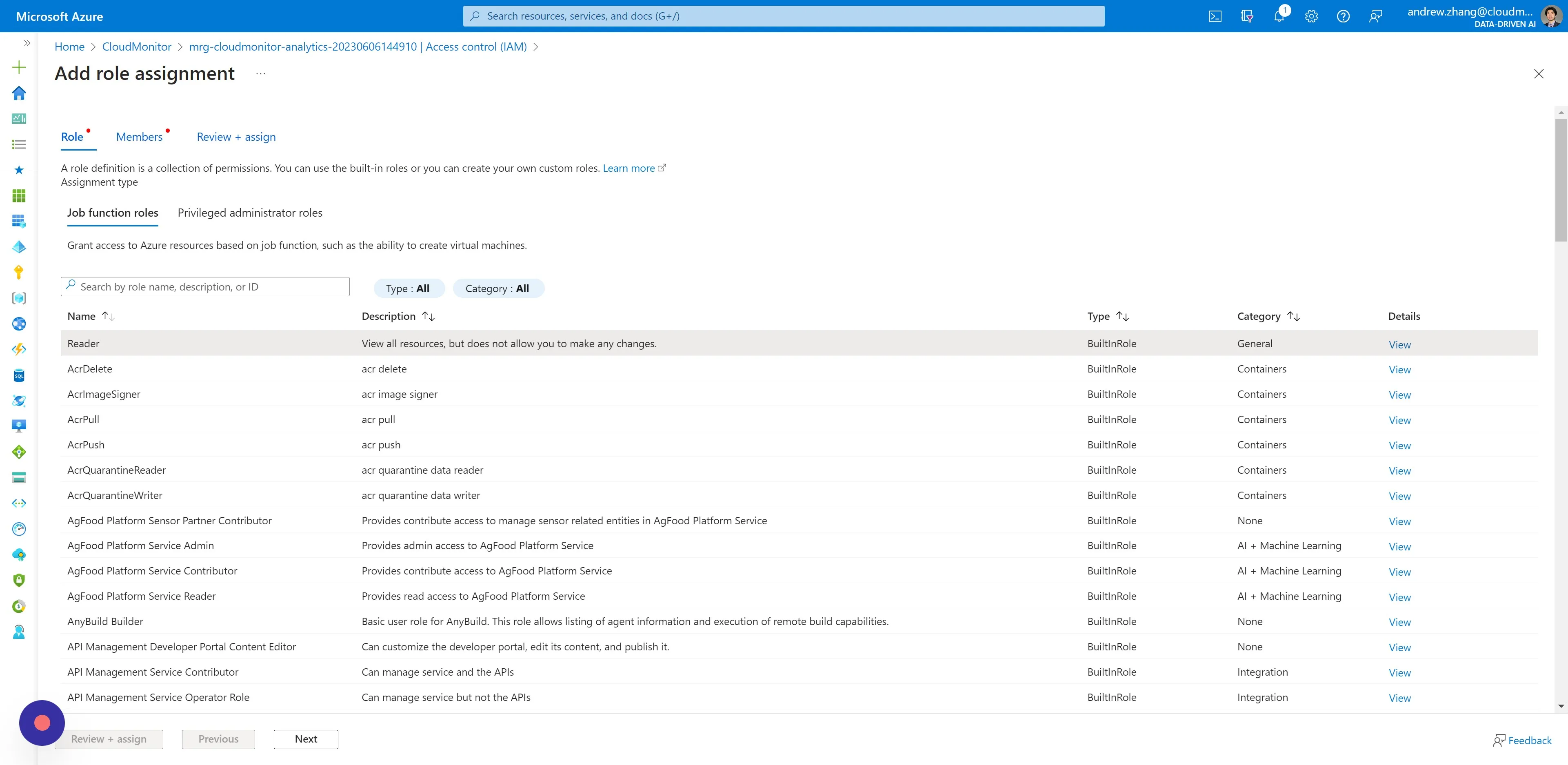This screenshot has width=1568, height=765.
Task: Close the Add role assignment pane
Action: (1538, 73)
